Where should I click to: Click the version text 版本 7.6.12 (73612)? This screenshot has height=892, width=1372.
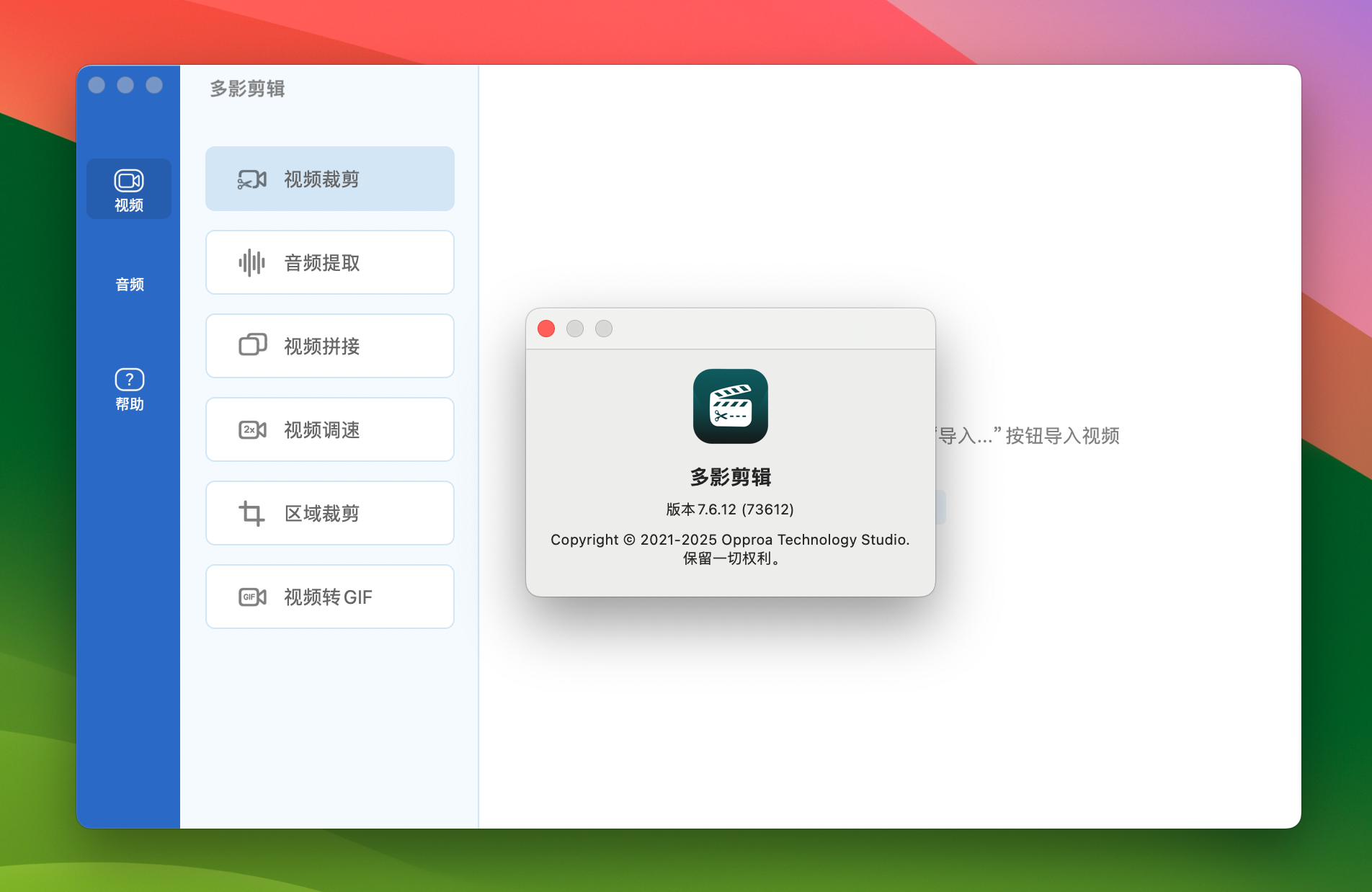[730, 509]
